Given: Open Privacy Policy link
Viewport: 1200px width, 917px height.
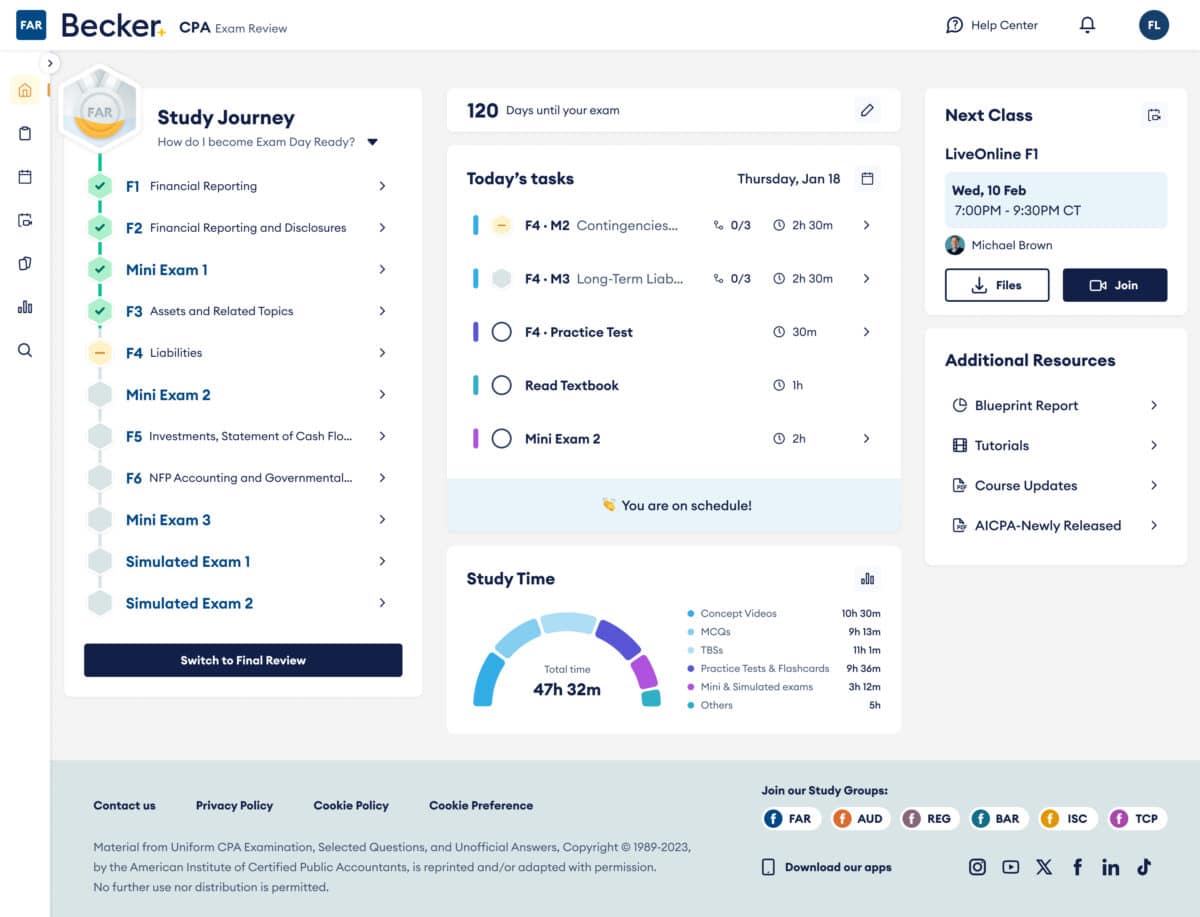Looking at the screenshot, I should [234, 805].
